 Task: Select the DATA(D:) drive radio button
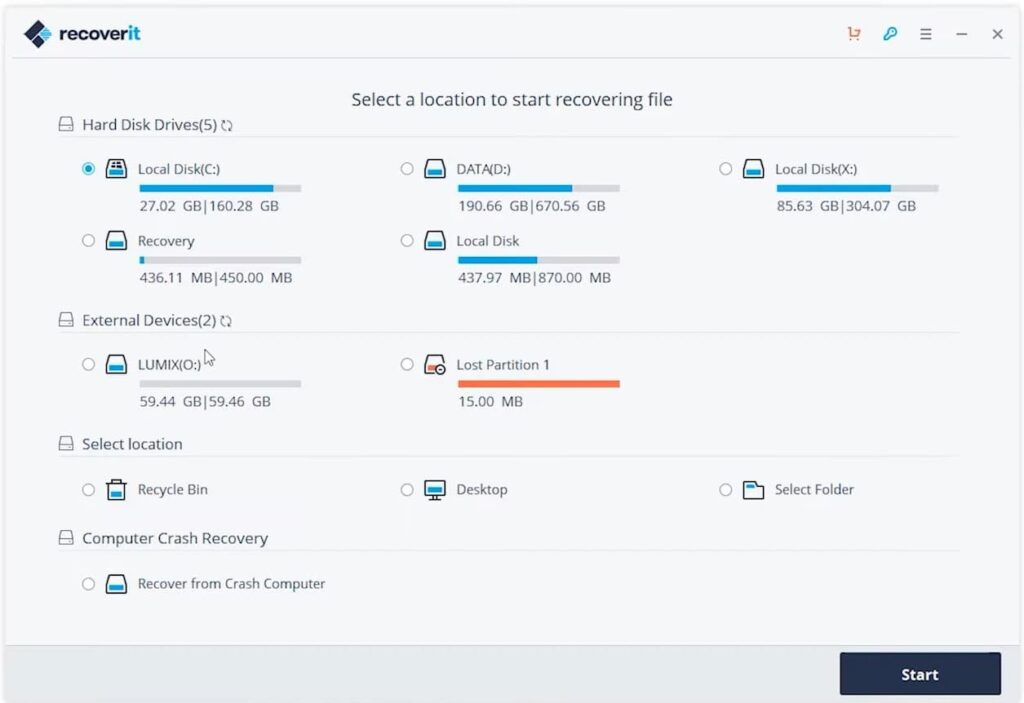coord(407,168)
